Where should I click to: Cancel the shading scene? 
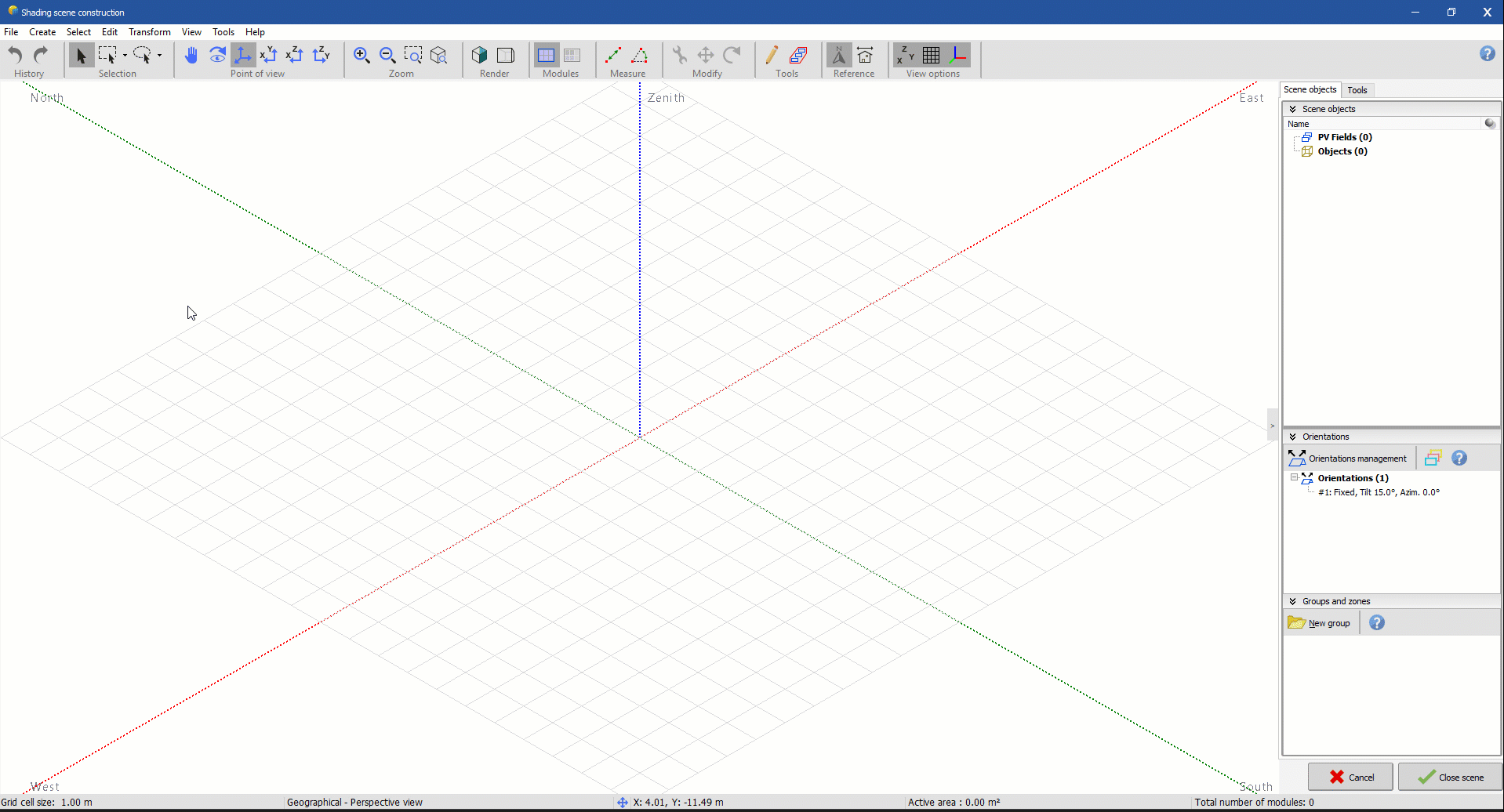point(1350,778)
